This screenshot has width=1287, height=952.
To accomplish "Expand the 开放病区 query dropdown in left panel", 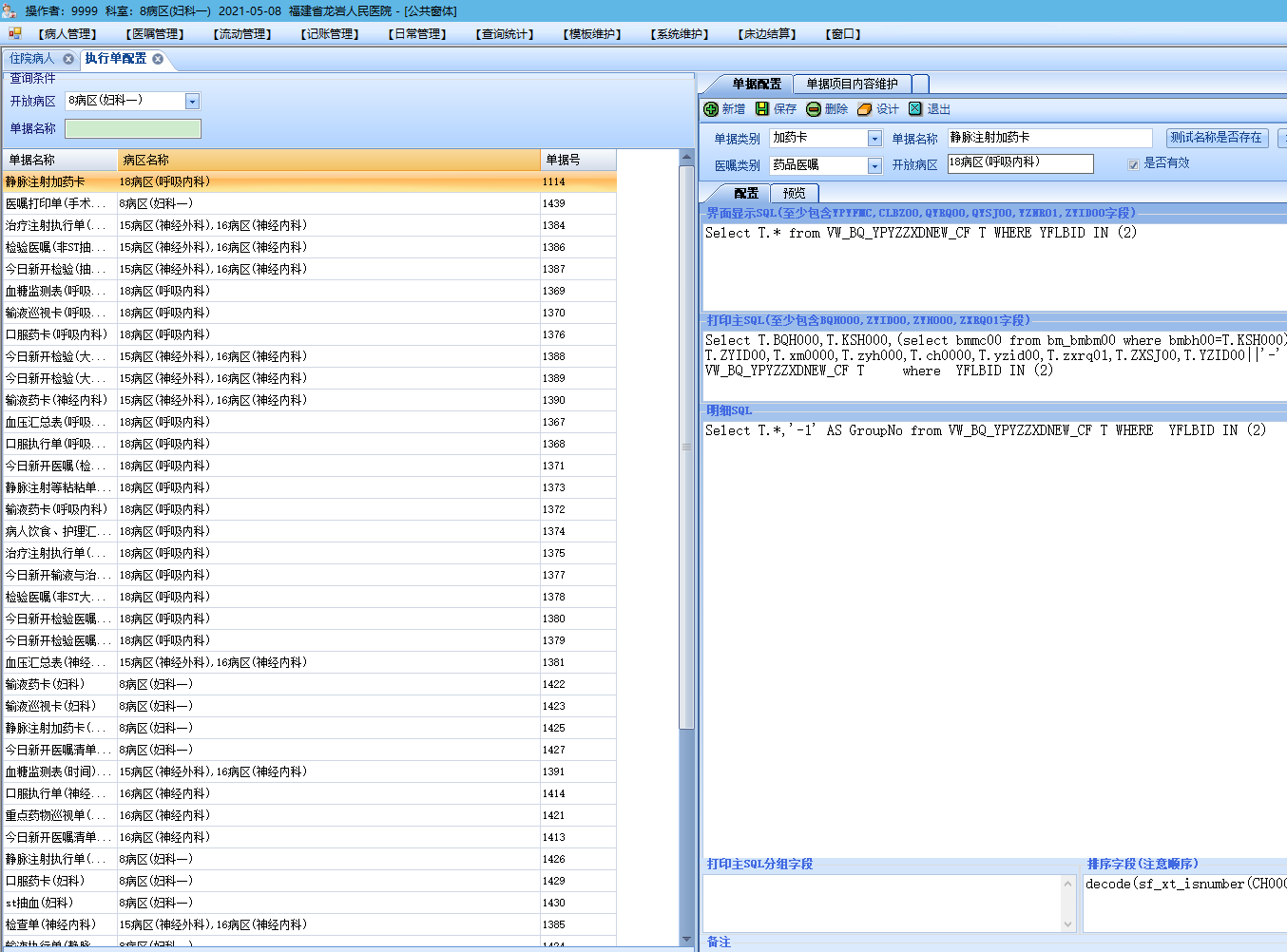I will point(192,102).
